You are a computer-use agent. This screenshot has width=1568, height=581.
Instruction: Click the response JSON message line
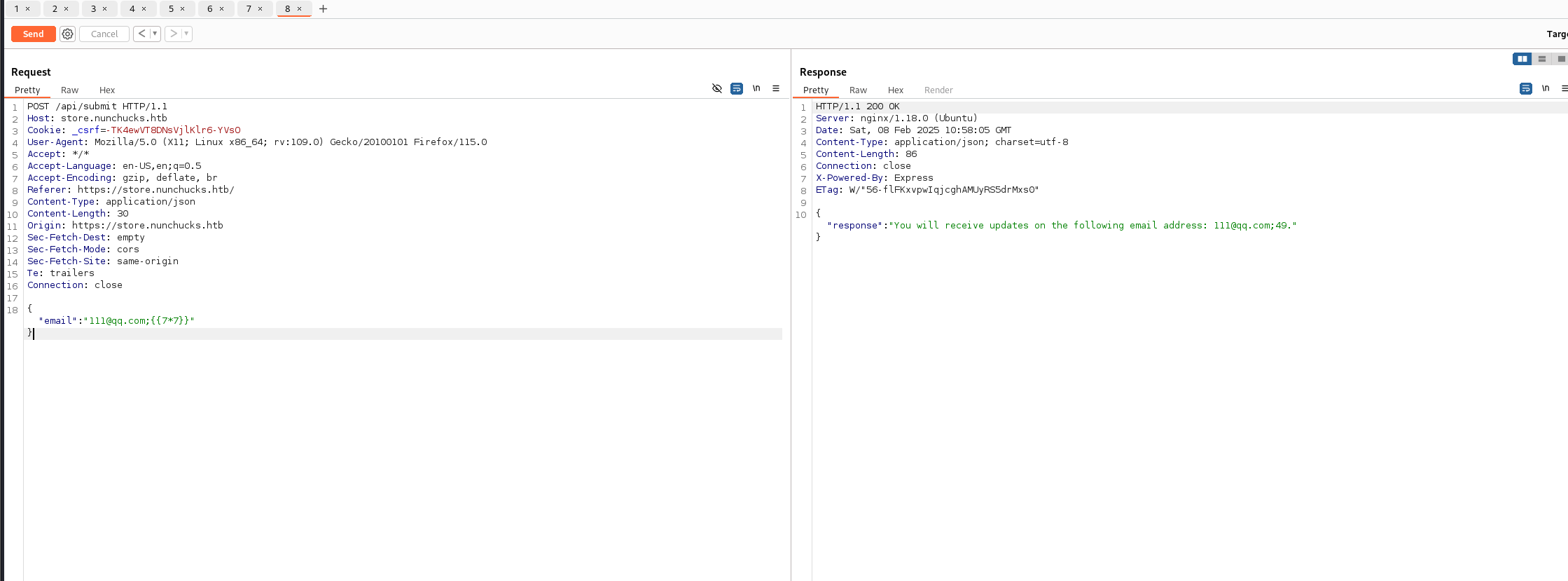(1062, 226)
